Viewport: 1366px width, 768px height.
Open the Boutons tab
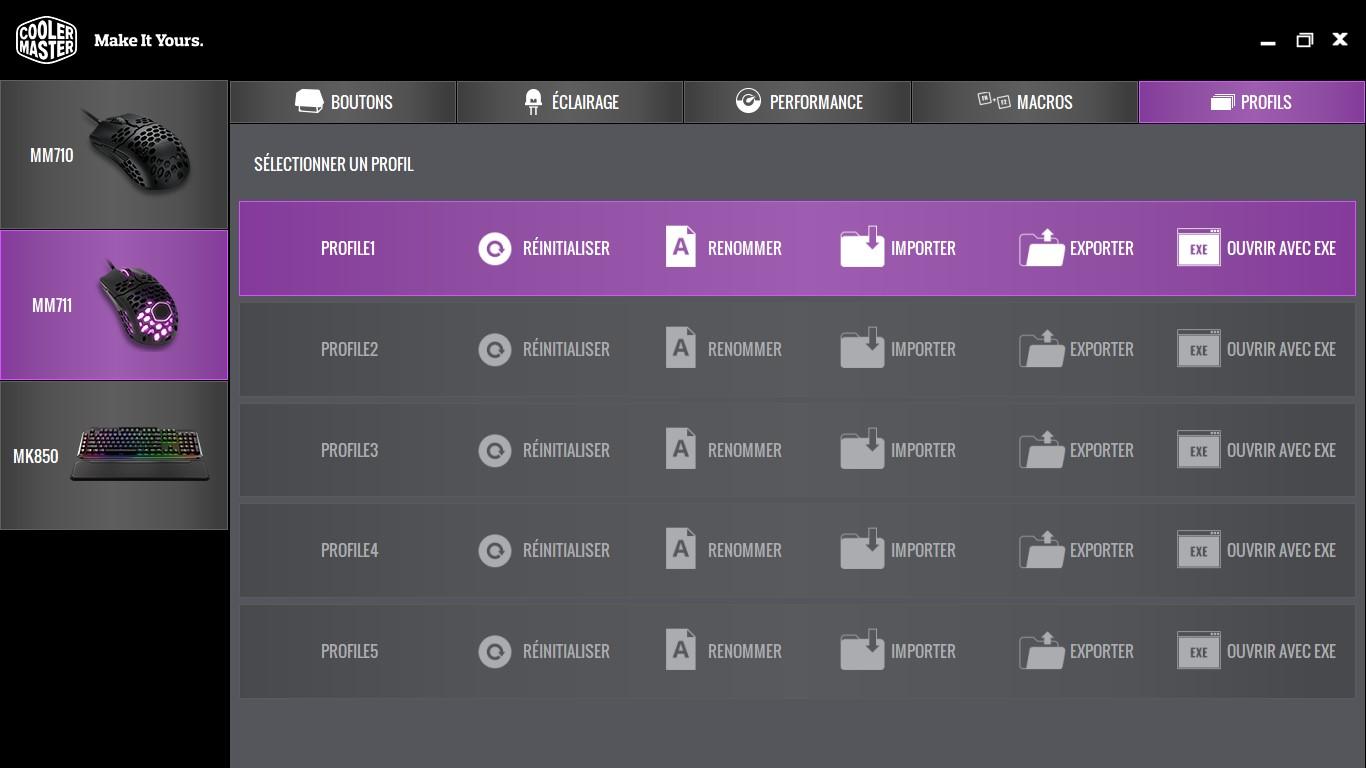point(343,102)
